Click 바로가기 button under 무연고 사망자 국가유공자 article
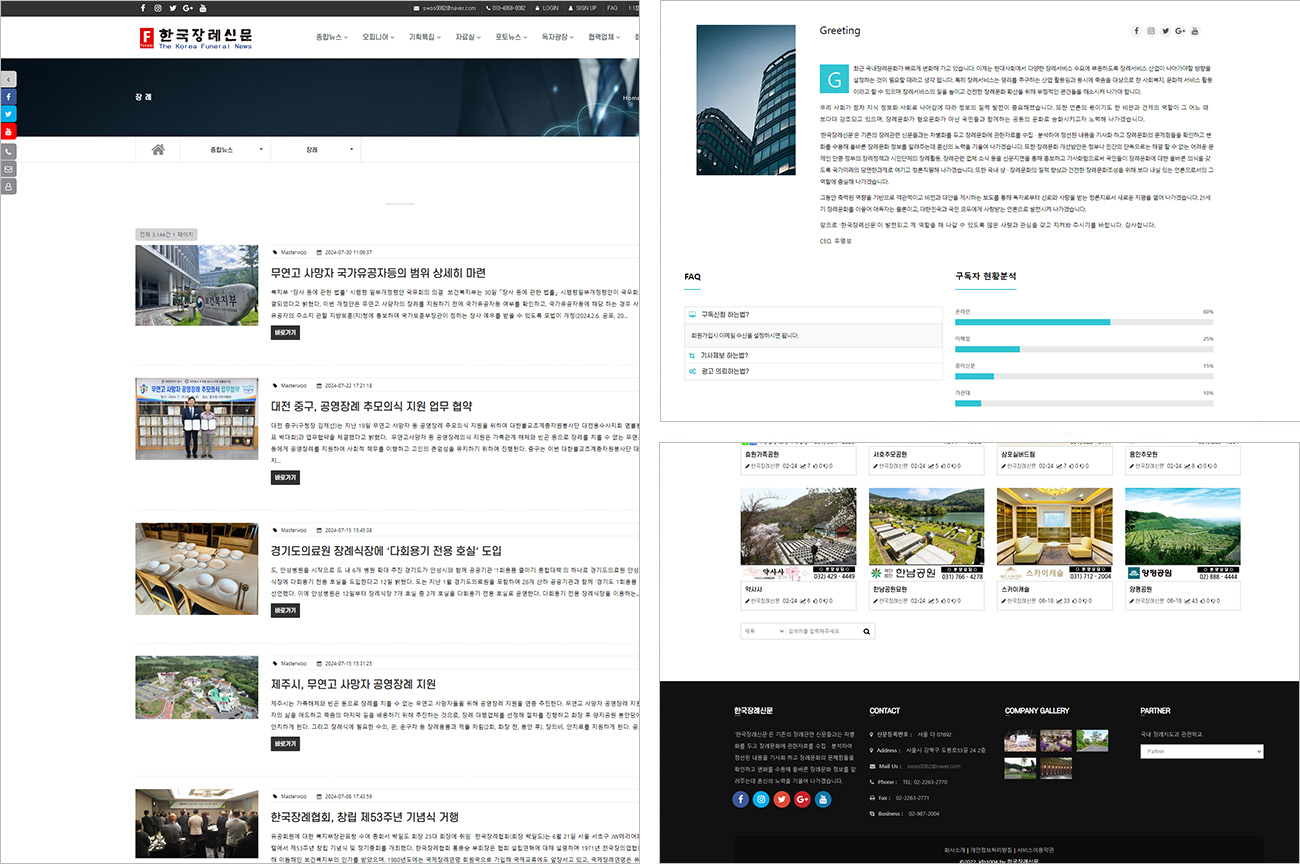Screen dimensions: 1300x864 285,333
